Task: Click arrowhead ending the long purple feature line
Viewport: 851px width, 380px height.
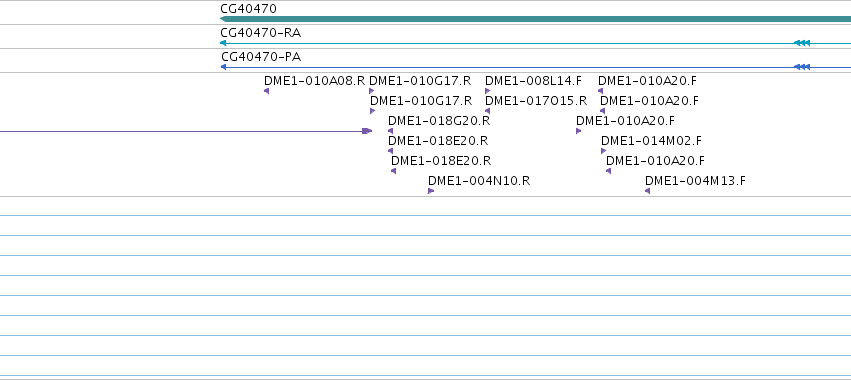Action: 367,131
